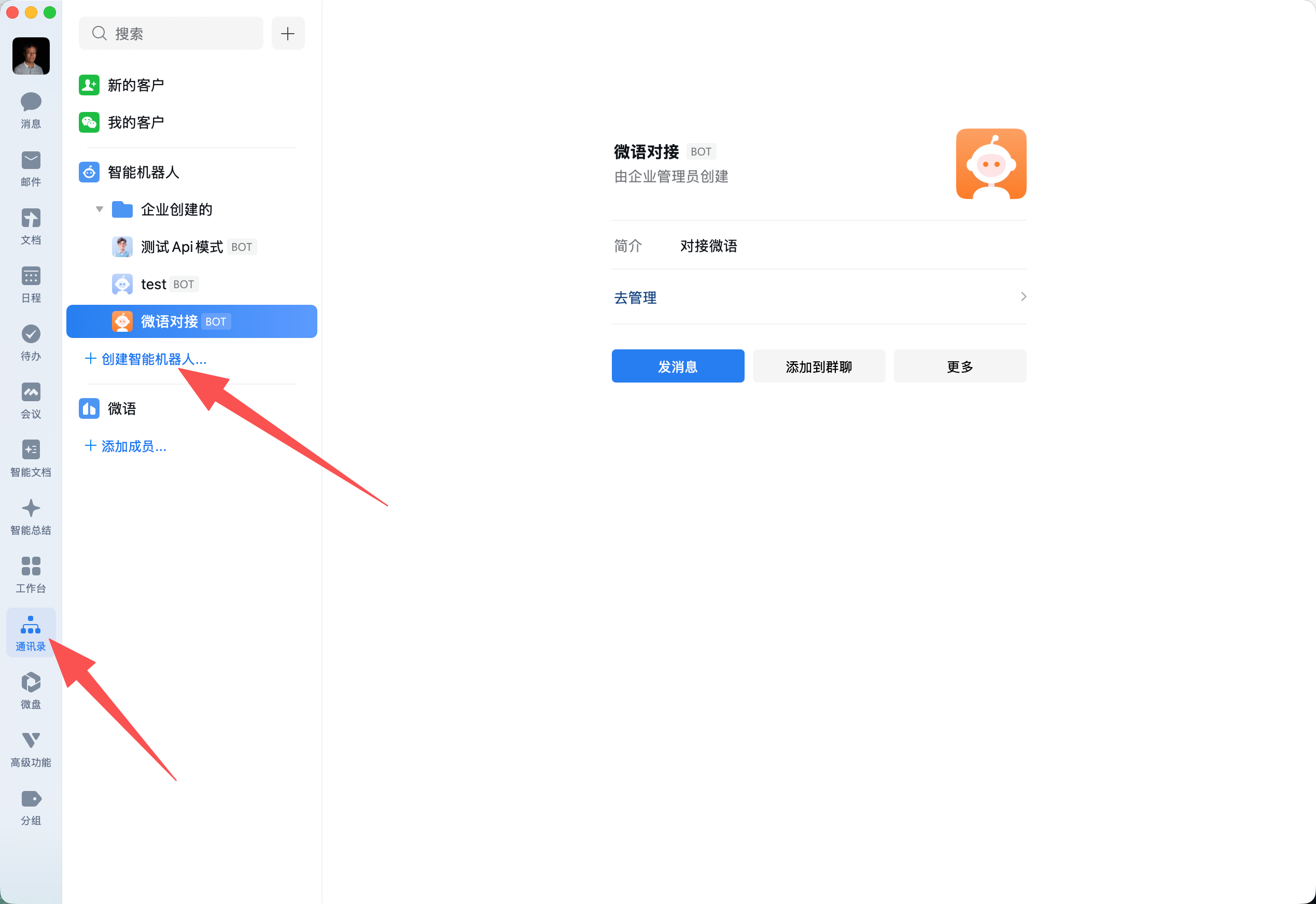Open the 工作台 workbench section
Image resolution: width=1316 pixels, height=904 pixels.
pyautogui.click(x=31, y=575)
